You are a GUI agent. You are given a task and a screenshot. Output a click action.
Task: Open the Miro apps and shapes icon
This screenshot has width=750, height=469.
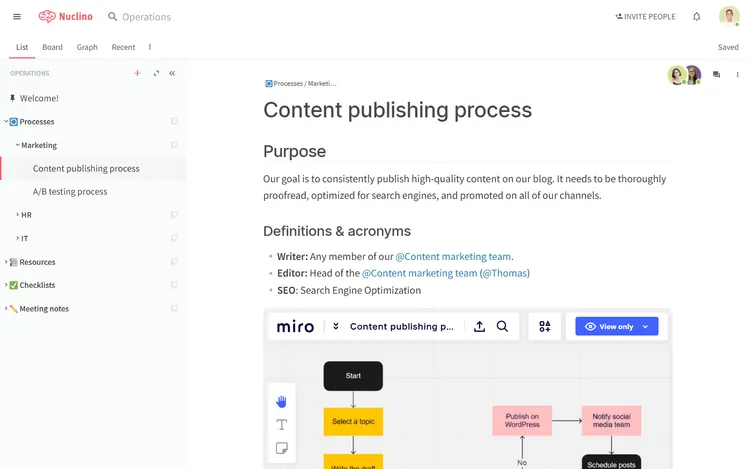point(544,327)
